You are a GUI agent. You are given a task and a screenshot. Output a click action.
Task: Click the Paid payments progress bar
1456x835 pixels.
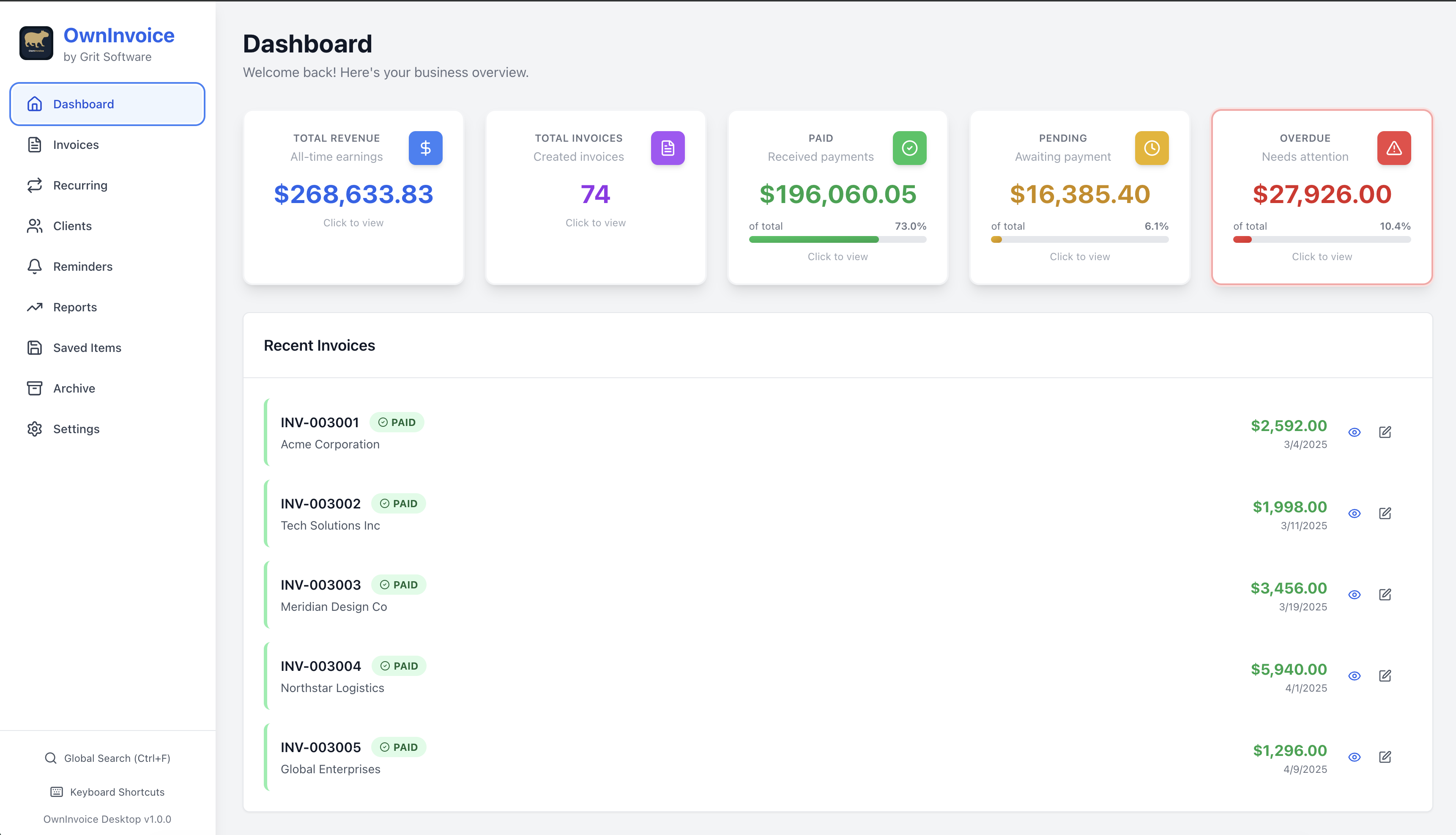coord(837,239)
